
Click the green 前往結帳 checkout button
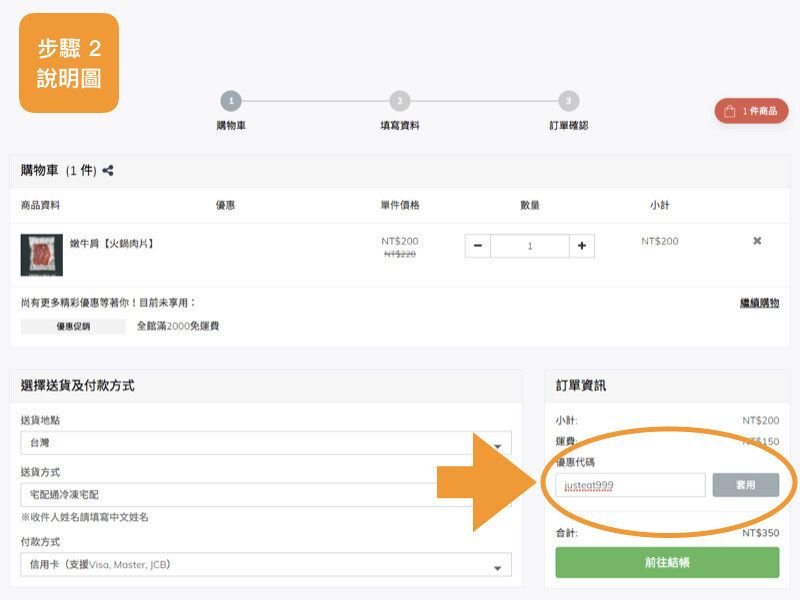click(668, 562)
